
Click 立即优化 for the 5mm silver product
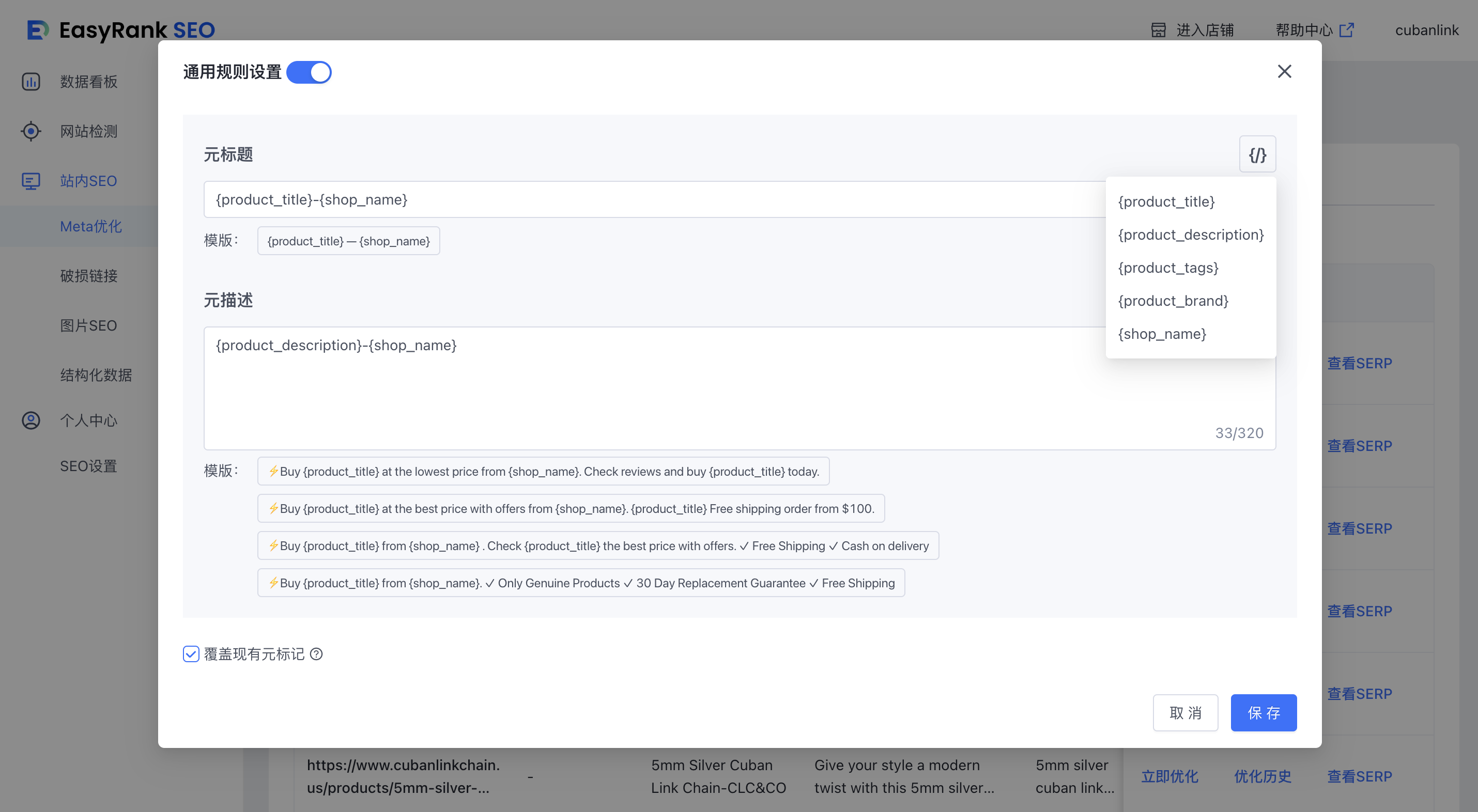click(1169, 776)
